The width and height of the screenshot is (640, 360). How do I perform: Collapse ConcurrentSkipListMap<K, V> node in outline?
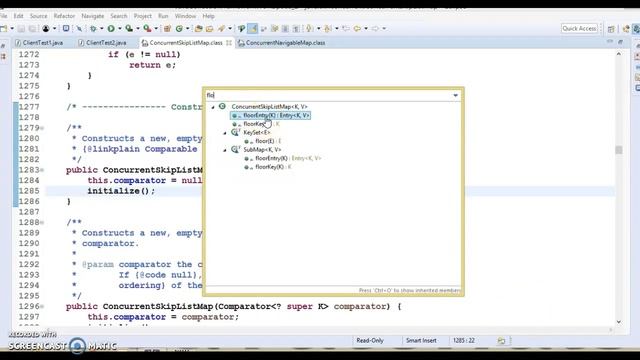(213, 107)
